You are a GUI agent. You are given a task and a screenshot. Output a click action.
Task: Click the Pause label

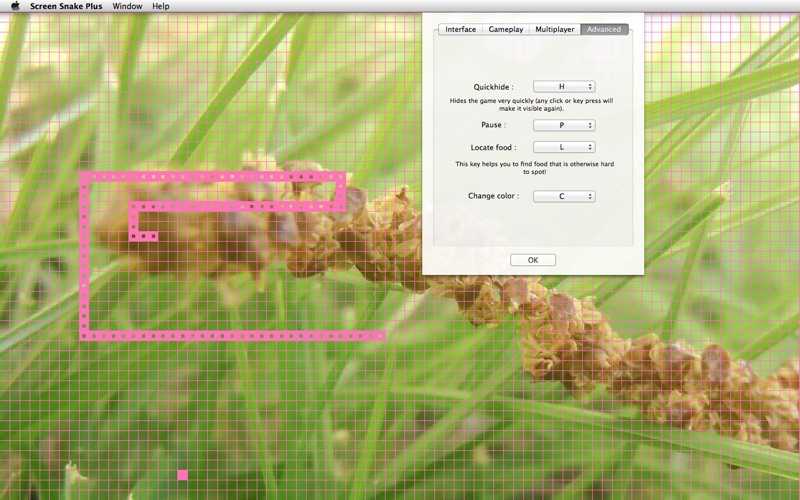click(493, 125)
